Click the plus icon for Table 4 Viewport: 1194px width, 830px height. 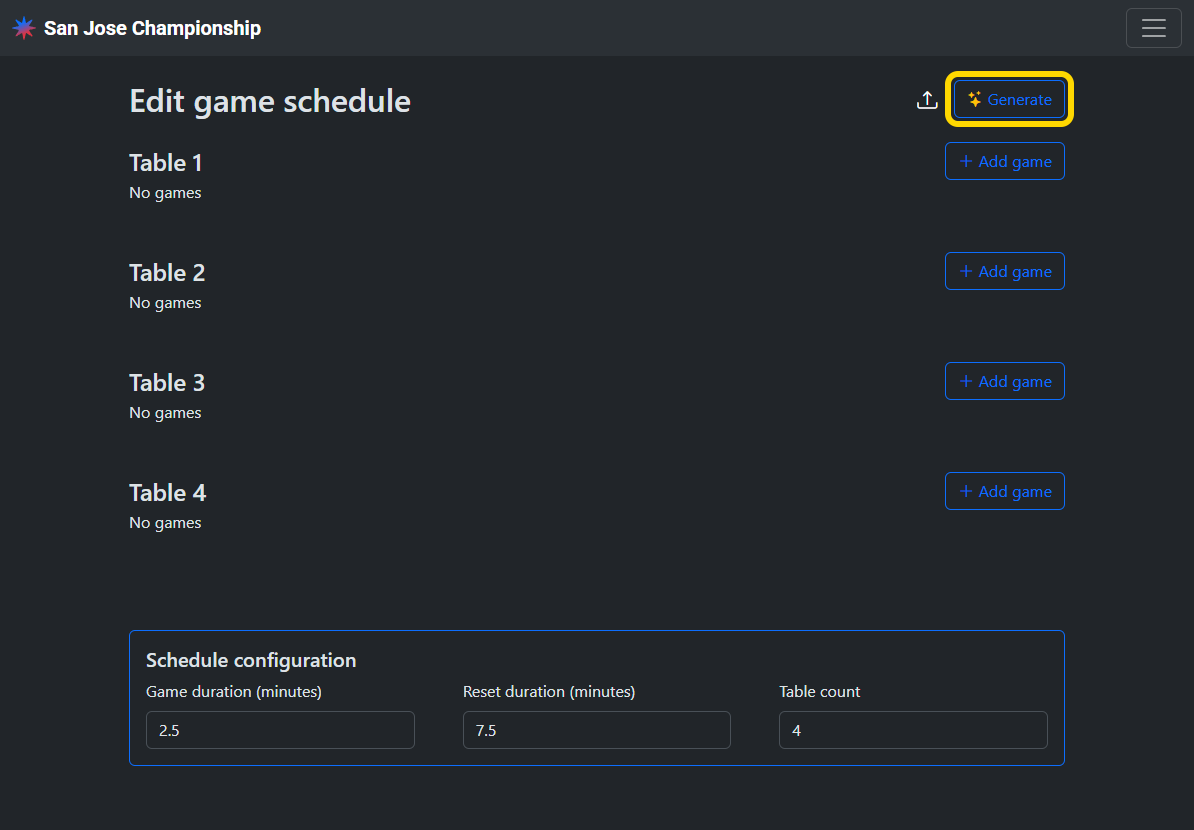tap(966, 491)
